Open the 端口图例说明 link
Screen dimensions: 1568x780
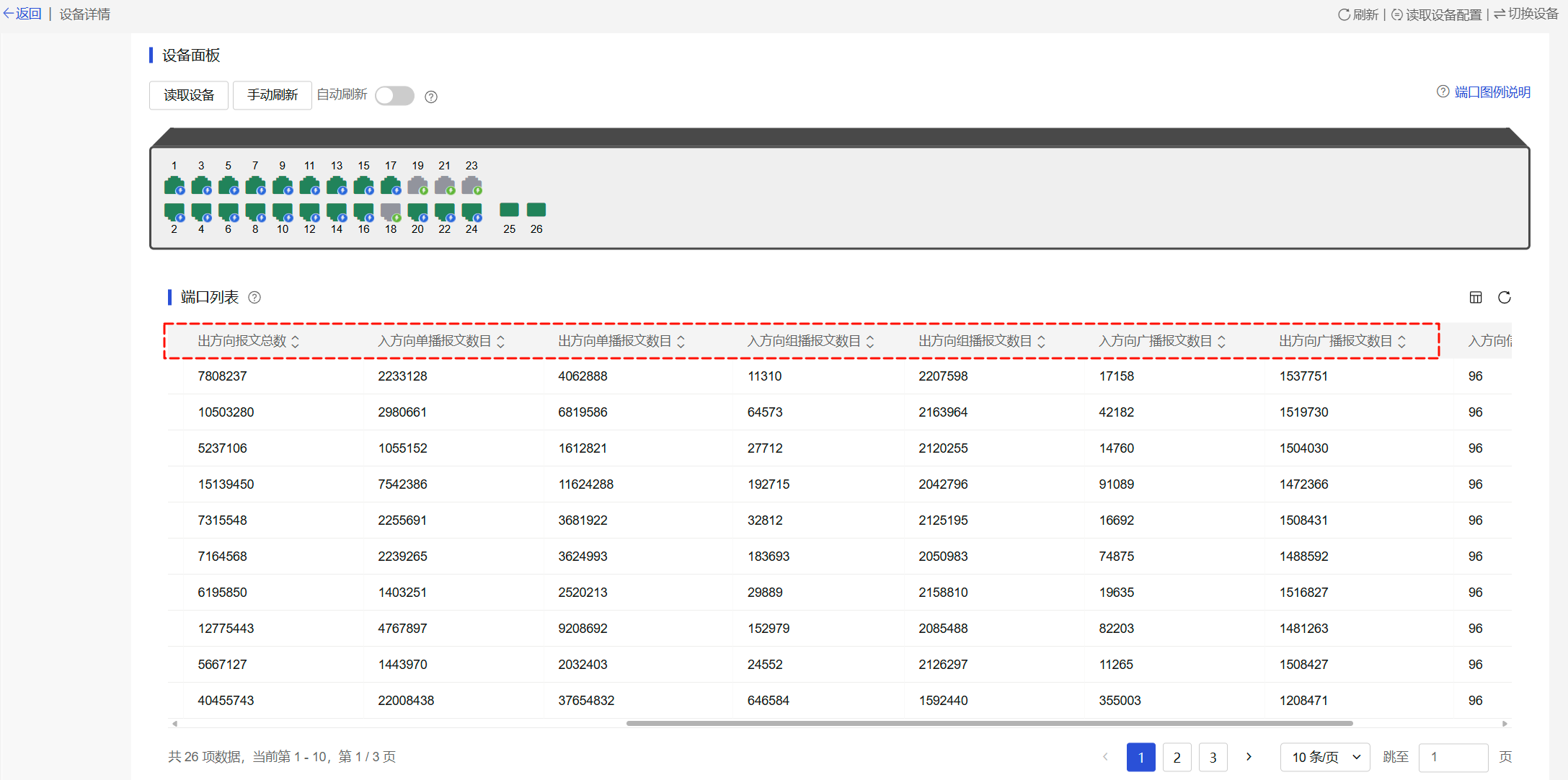tap(1492, 92)
